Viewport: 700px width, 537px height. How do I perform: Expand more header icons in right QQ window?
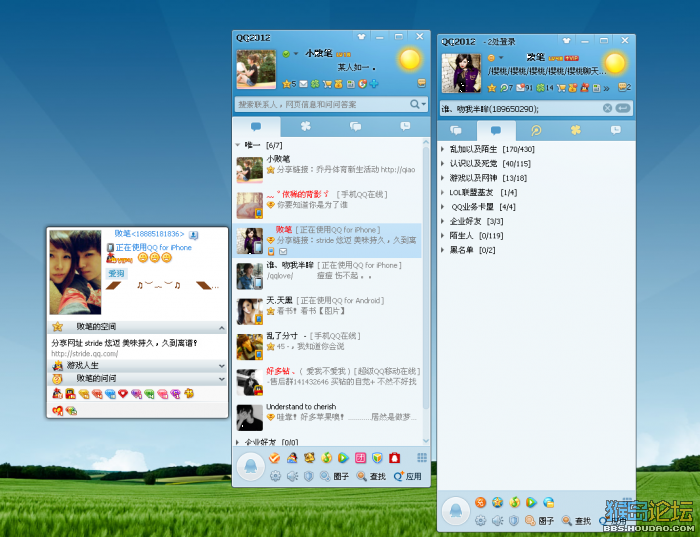(x=606, y=88)
